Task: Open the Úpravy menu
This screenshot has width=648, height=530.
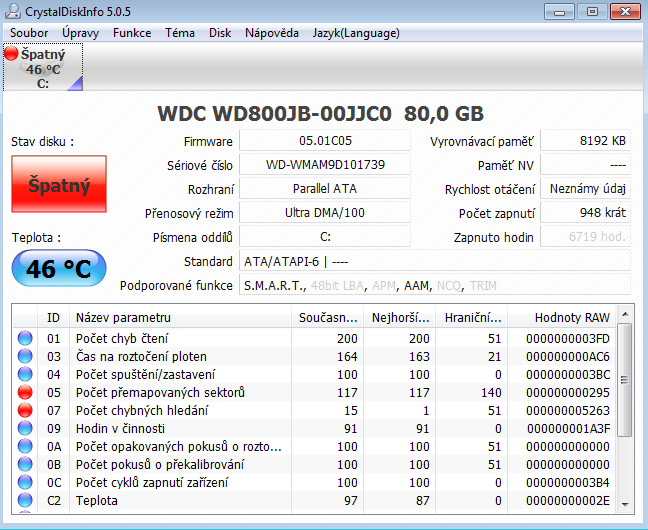Action: click(80, 33)
